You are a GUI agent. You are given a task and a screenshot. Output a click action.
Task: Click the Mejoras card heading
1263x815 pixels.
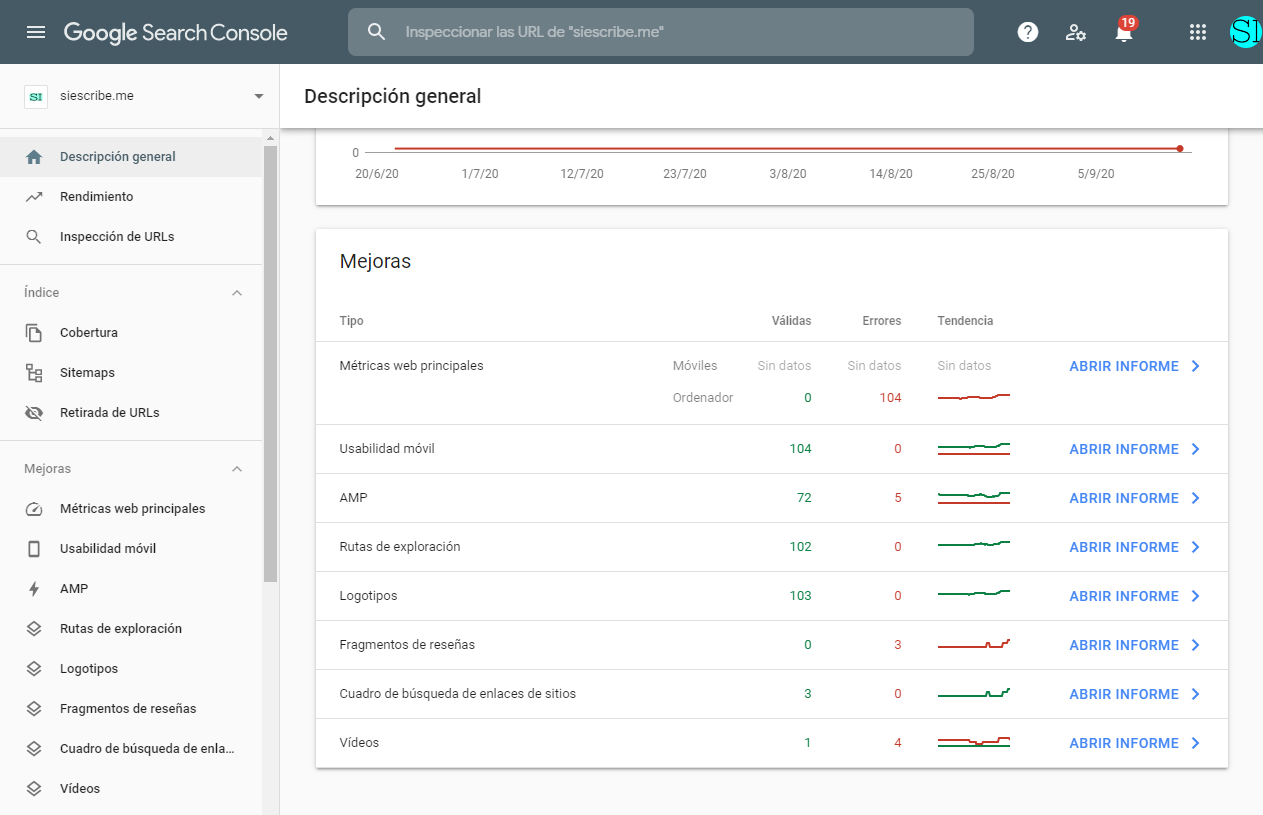tap(375, 262)
